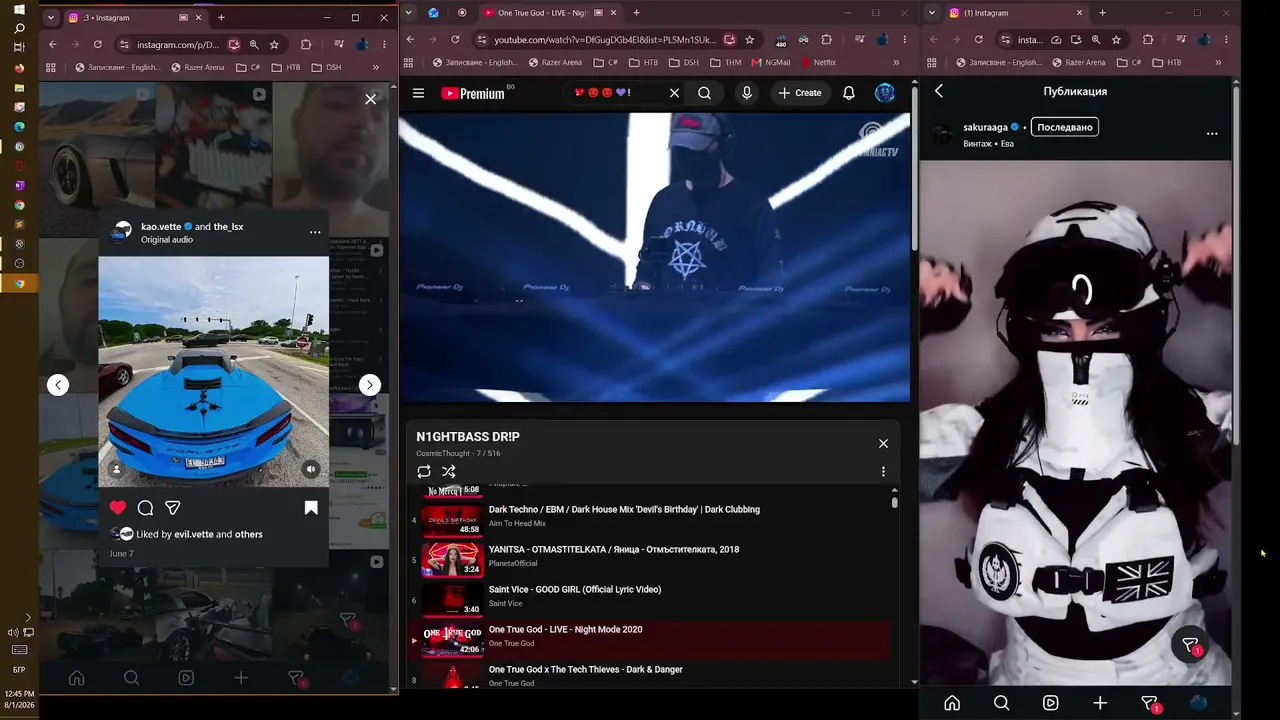This screenshot has width=1280, height=720.
Task: Reload the YouTube page
Action: [455, 40]
